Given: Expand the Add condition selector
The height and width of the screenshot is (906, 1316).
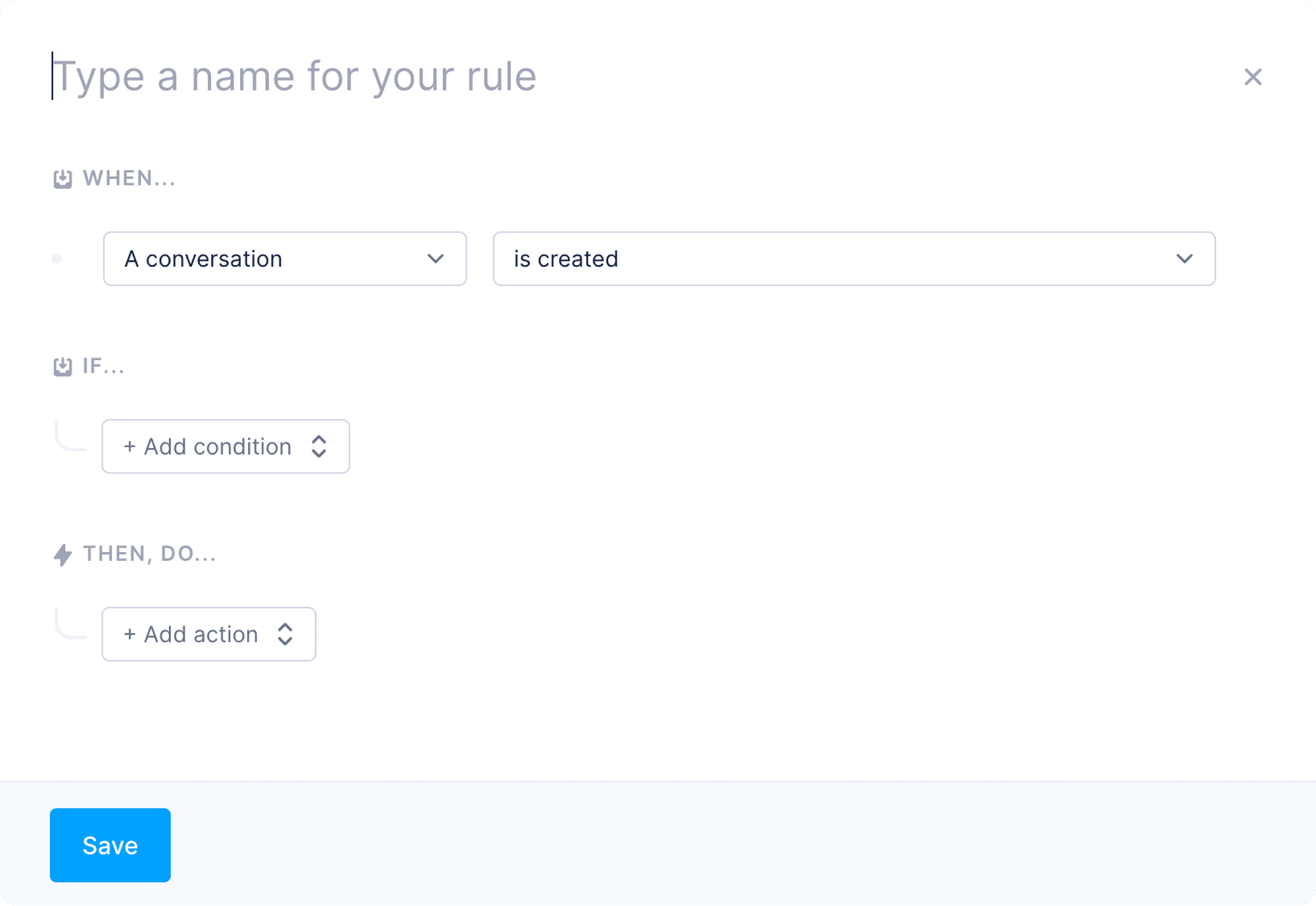Looking at the screenshot, I should point(226,446).
